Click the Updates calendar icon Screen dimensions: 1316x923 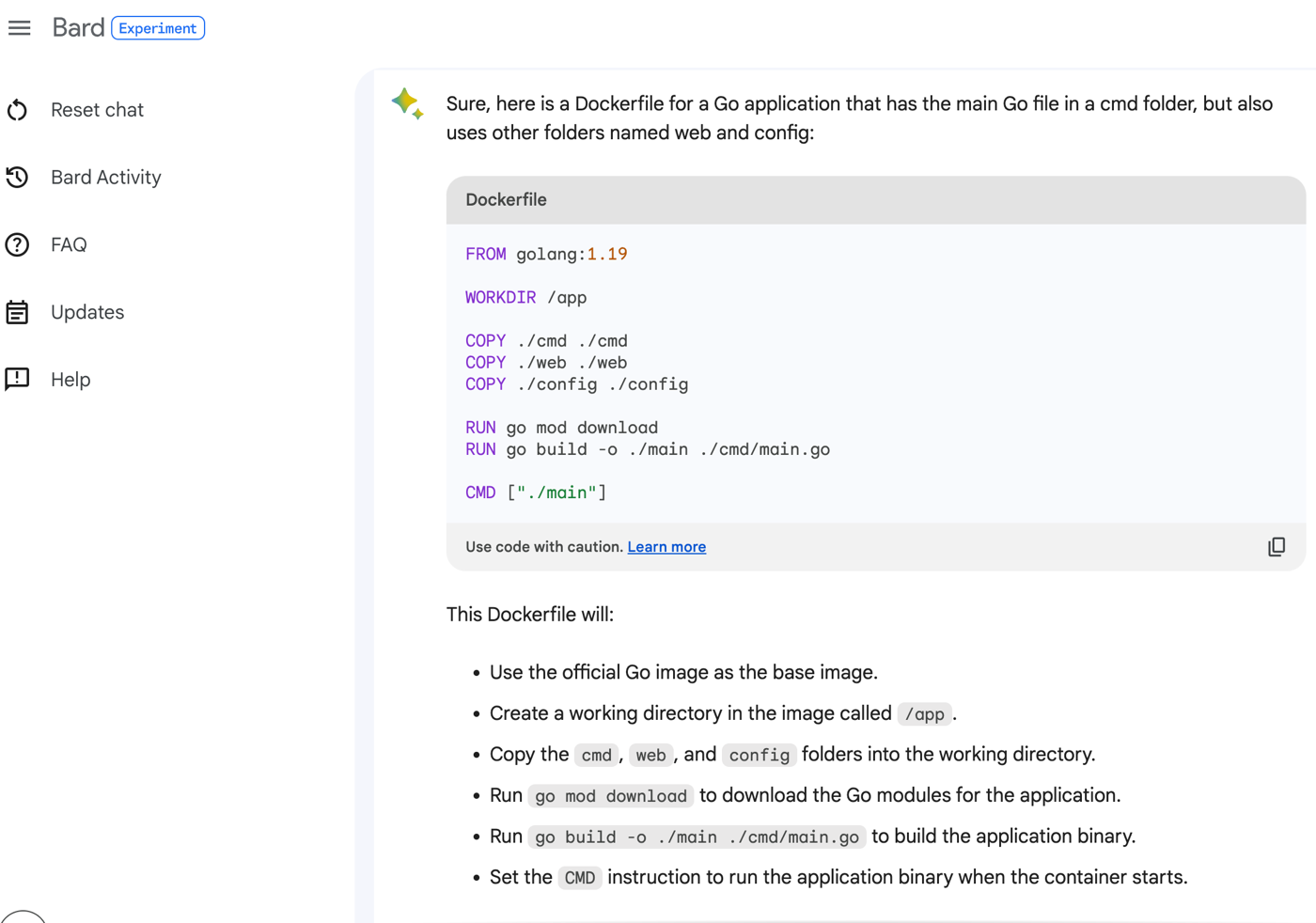click(x=17, y=312)
